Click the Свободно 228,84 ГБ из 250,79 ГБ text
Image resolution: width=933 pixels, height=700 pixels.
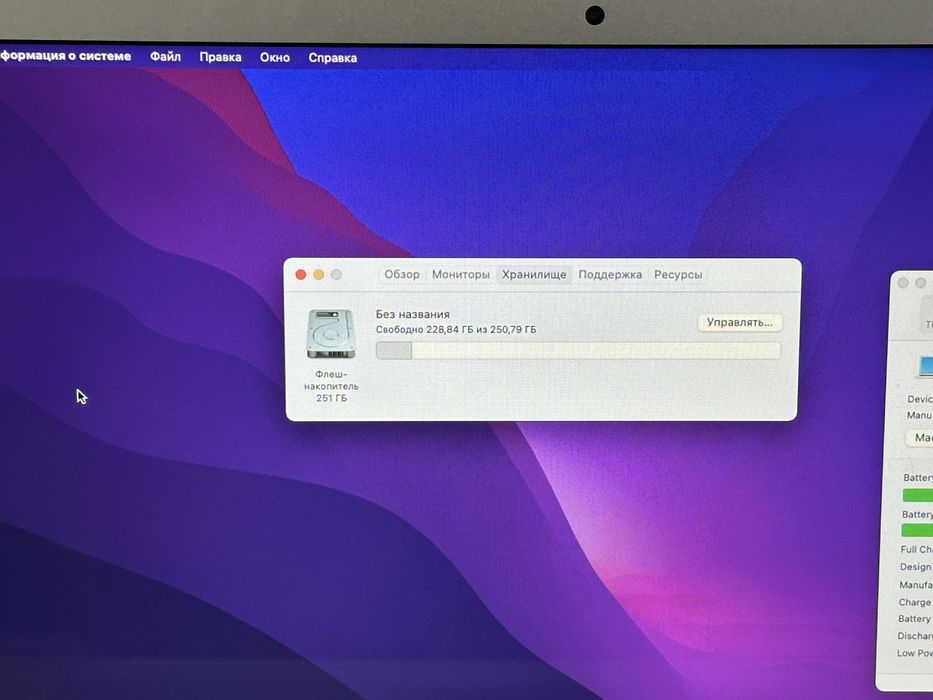coord(456,329)
